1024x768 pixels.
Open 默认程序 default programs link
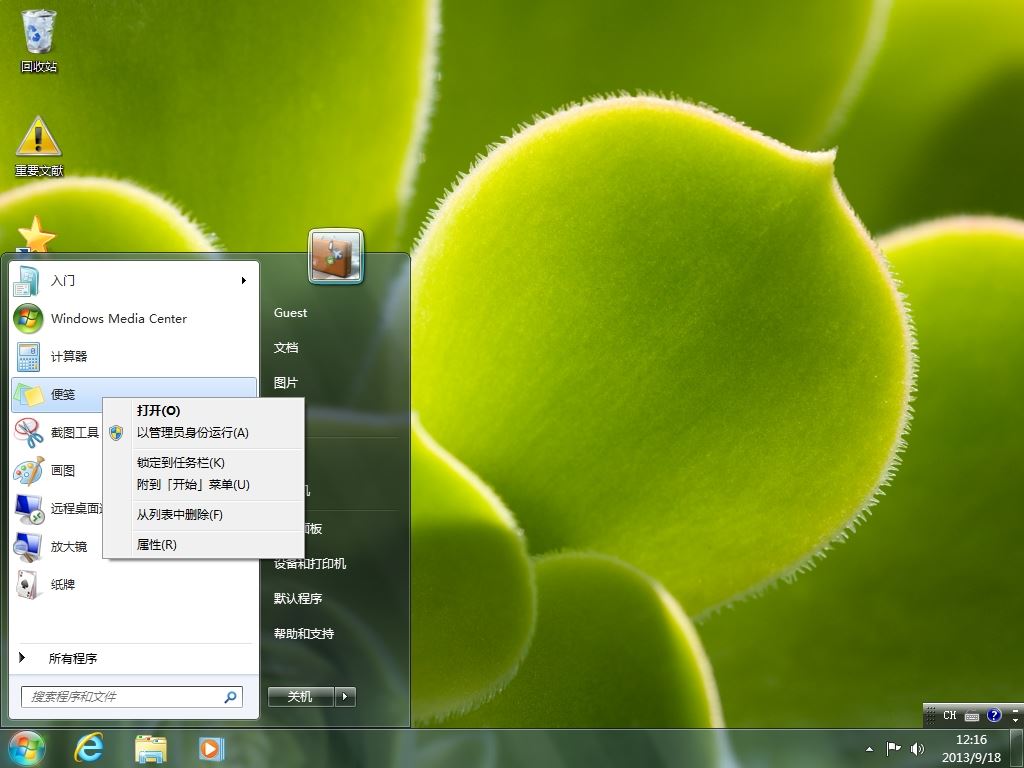click(298, 598)
